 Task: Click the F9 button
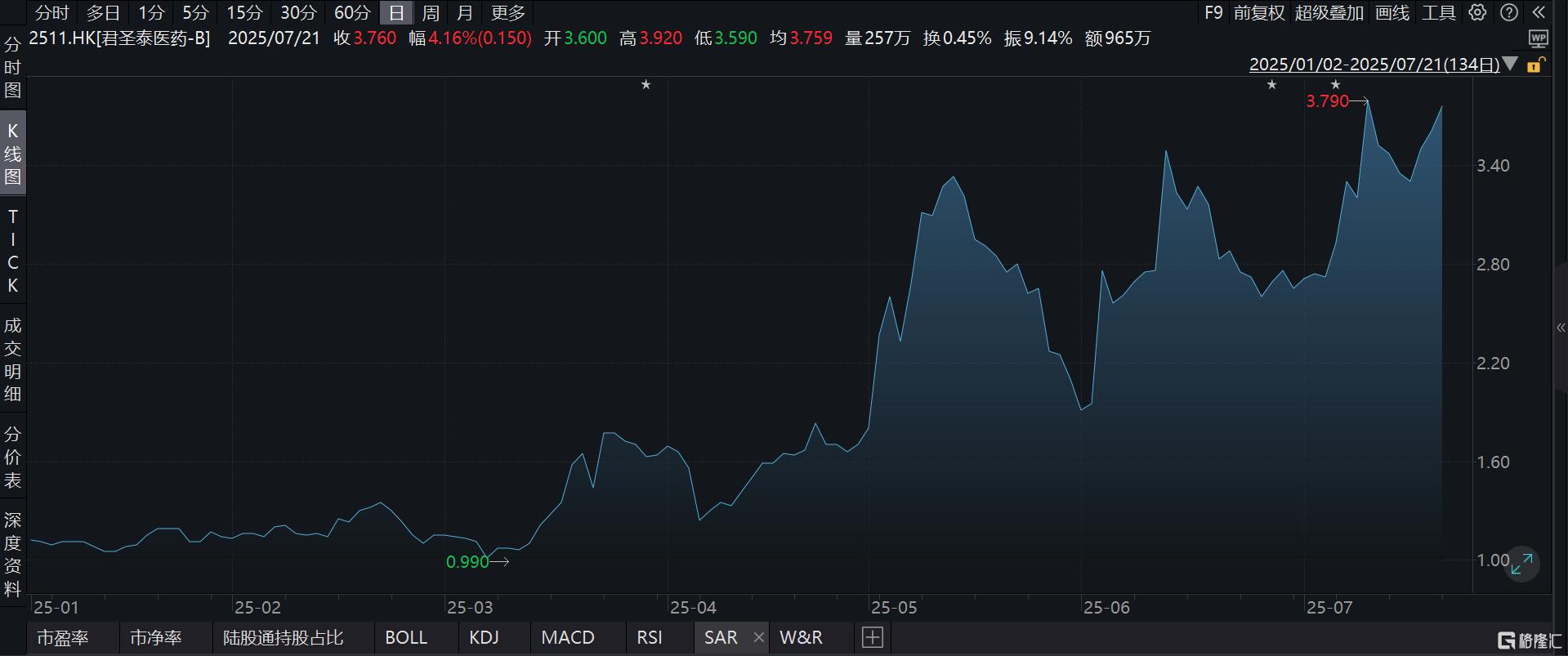coord(1213,13)
